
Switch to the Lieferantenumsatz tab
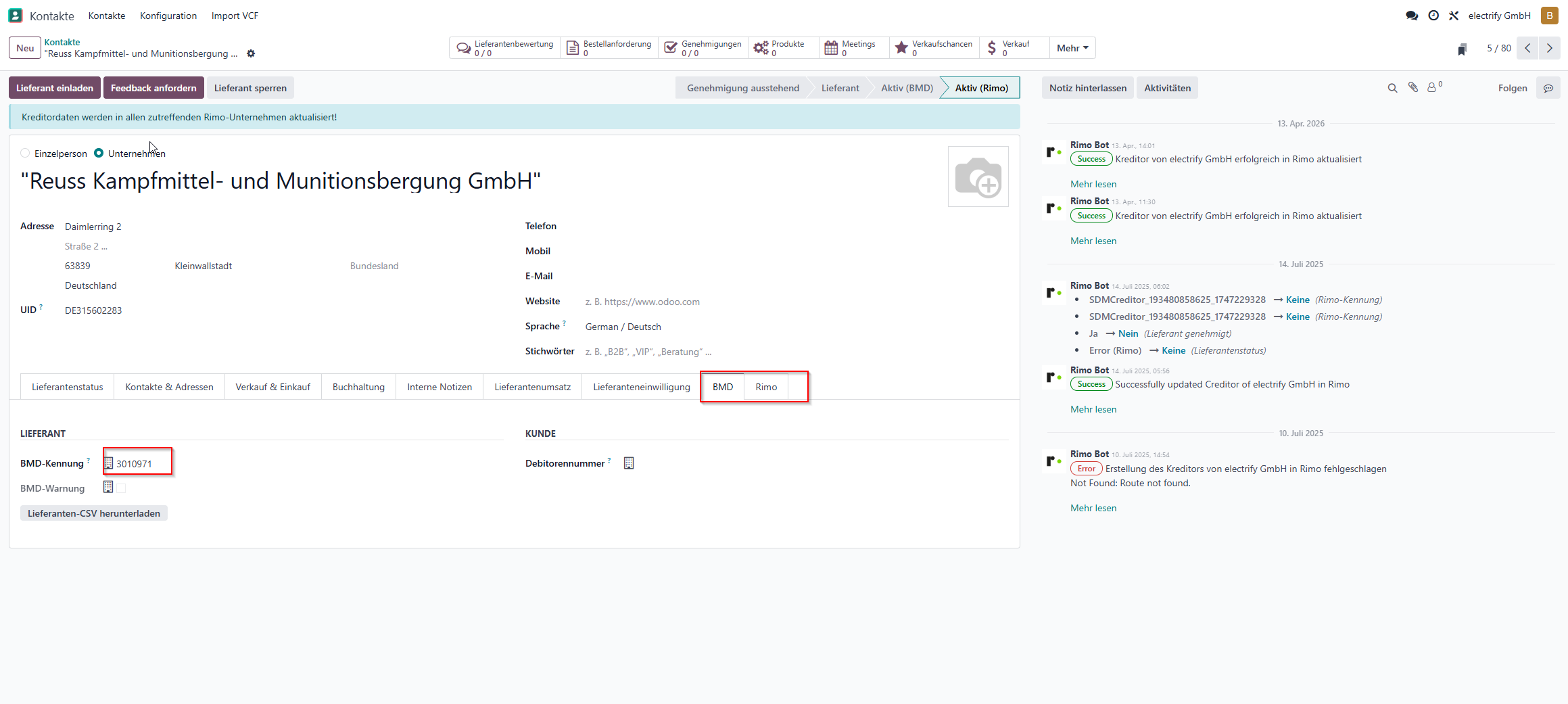(532, 387)
